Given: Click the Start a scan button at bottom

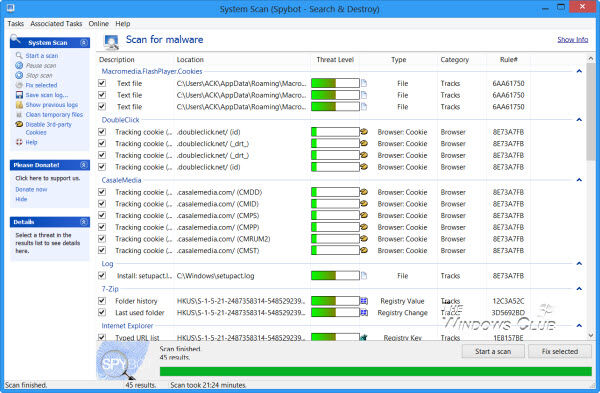Looking at the screenshot, I should pyautogui.click(x=493, y=351).
